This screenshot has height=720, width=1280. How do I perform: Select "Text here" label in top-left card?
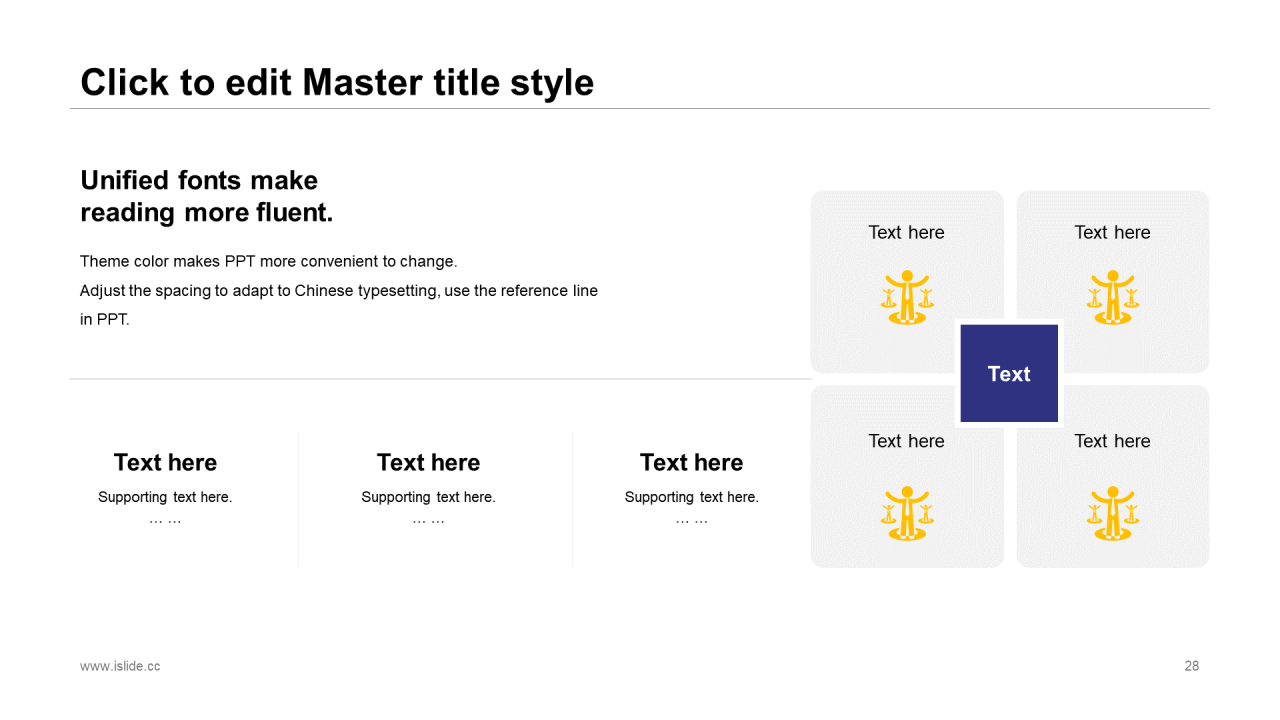pyautogui.click(x=906, y=232)
